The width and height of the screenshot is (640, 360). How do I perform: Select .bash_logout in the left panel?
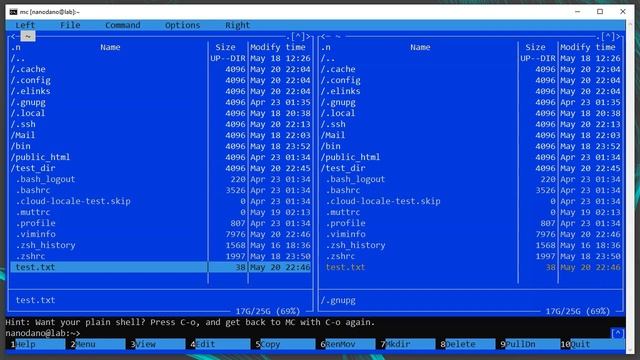(160, 179)
